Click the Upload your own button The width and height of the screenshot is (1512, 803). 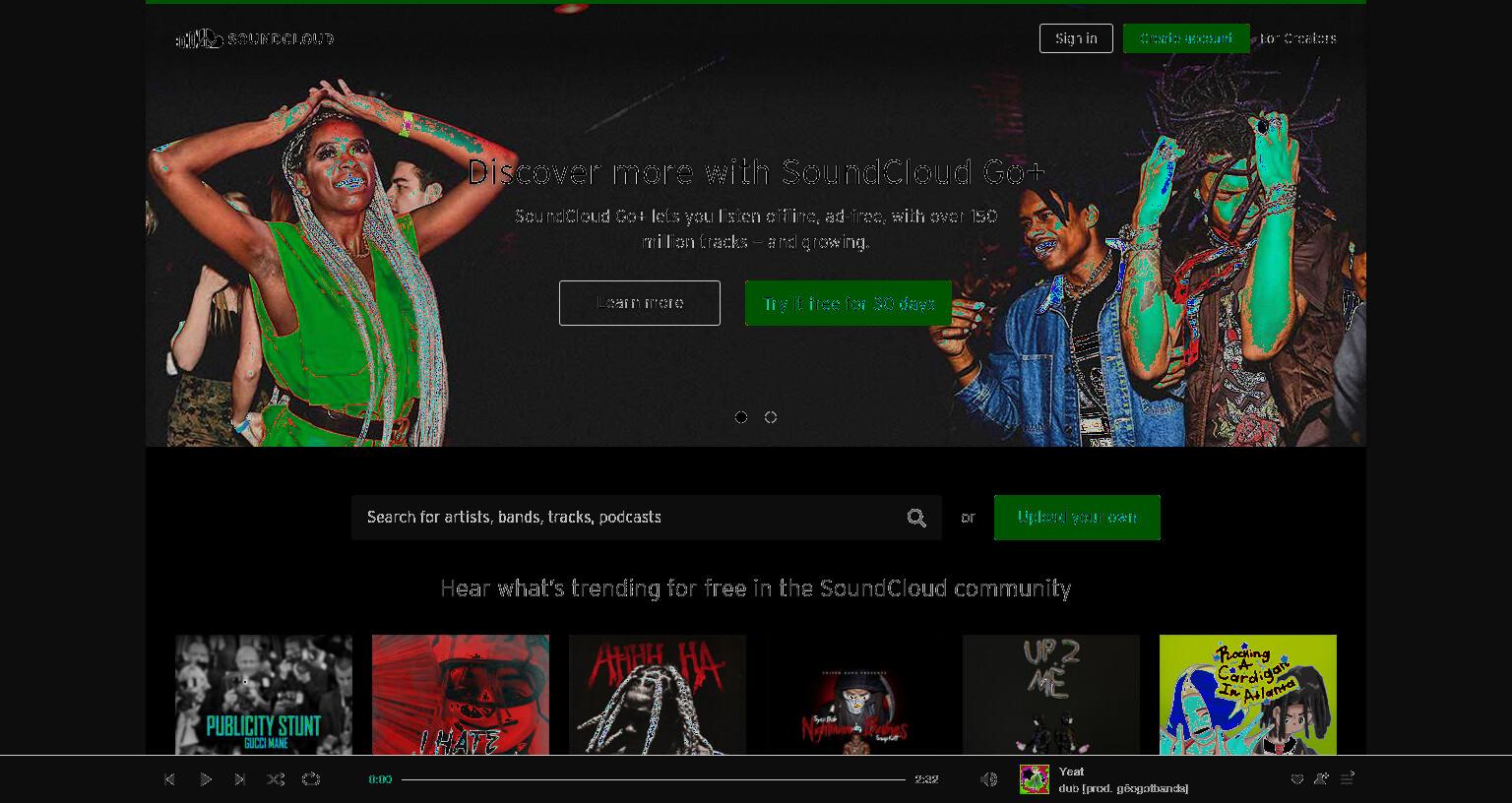pyautogui.click(x=1077, y=518)
